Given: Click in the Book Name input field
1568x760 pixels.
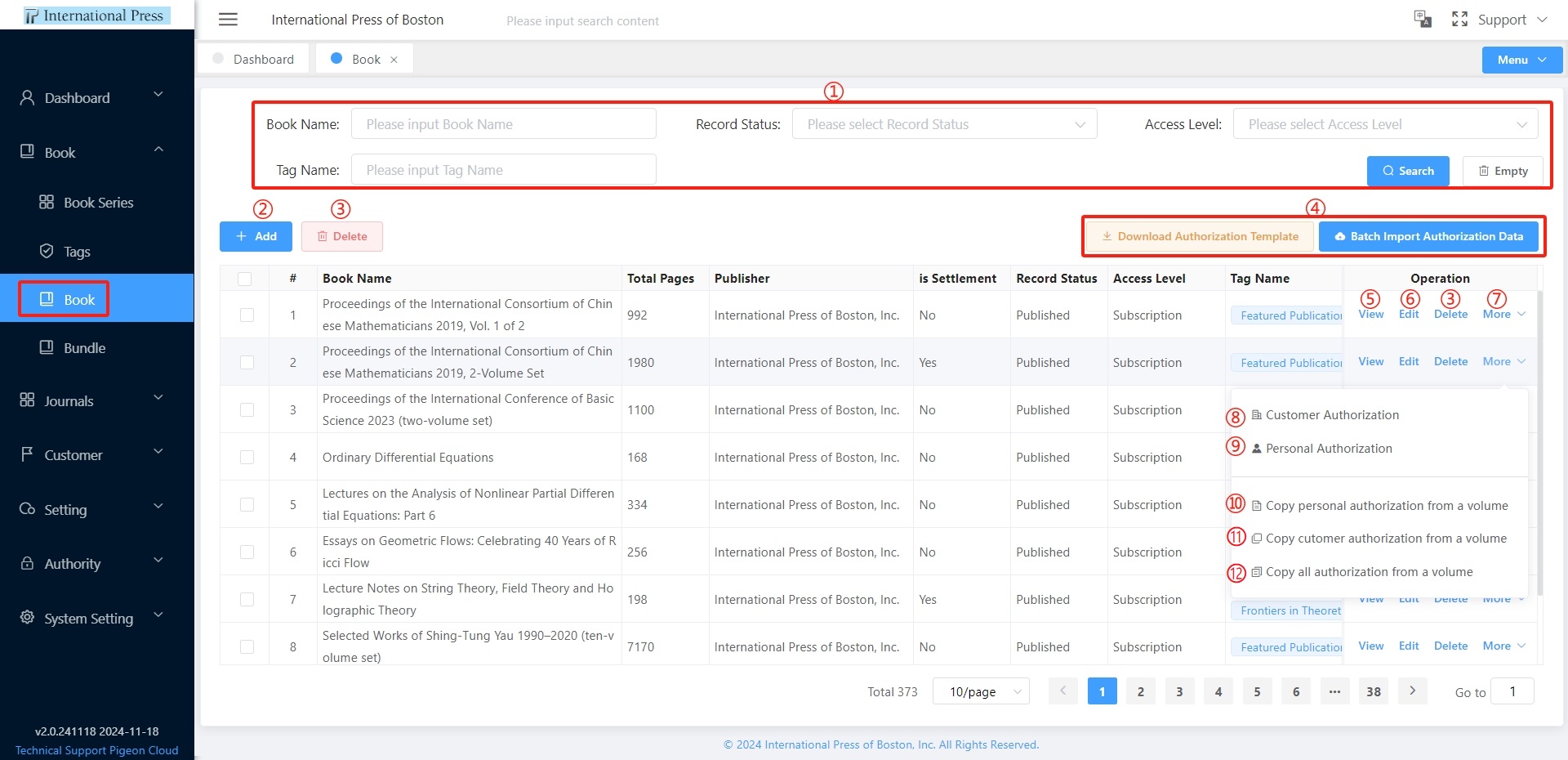Looking at the screenshot, I should (504, 124).
